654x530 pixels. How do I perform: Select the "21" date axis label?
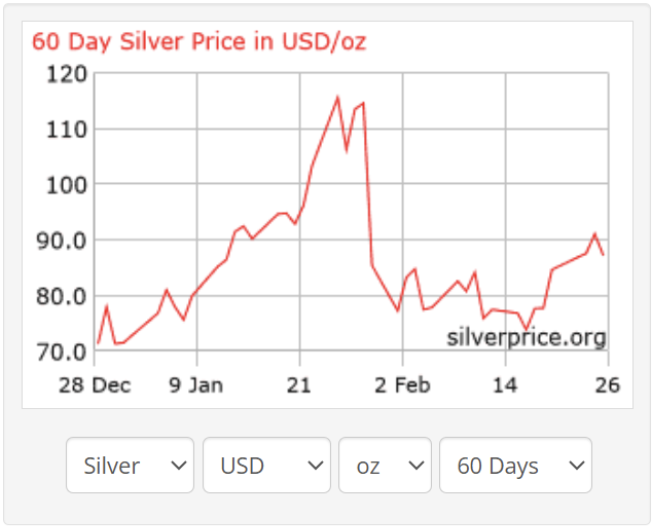[300, 385]
